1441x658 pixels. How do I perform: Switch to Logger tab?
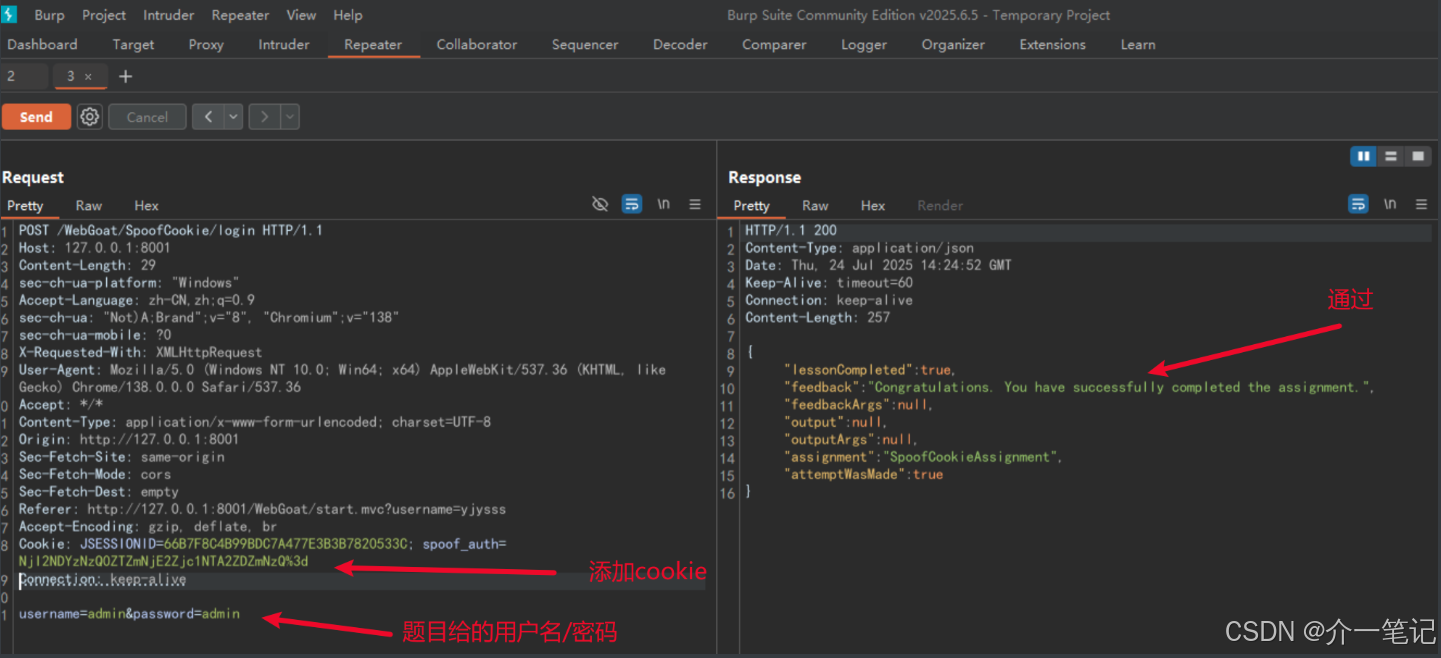coord(864,45)
